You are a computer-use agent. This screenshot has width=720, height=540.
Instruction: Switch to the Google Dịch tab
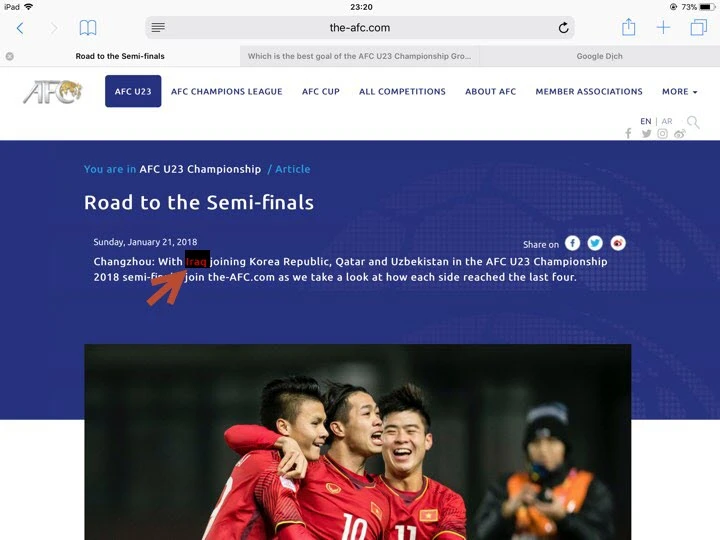tap(599, 56)
